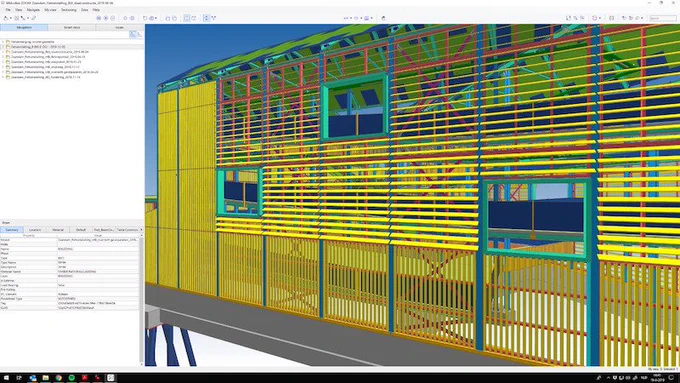Image resolution: width=680 pixels, height=383 pixels.
Task: Select the Default properties tab
Action: coord(81,229)
